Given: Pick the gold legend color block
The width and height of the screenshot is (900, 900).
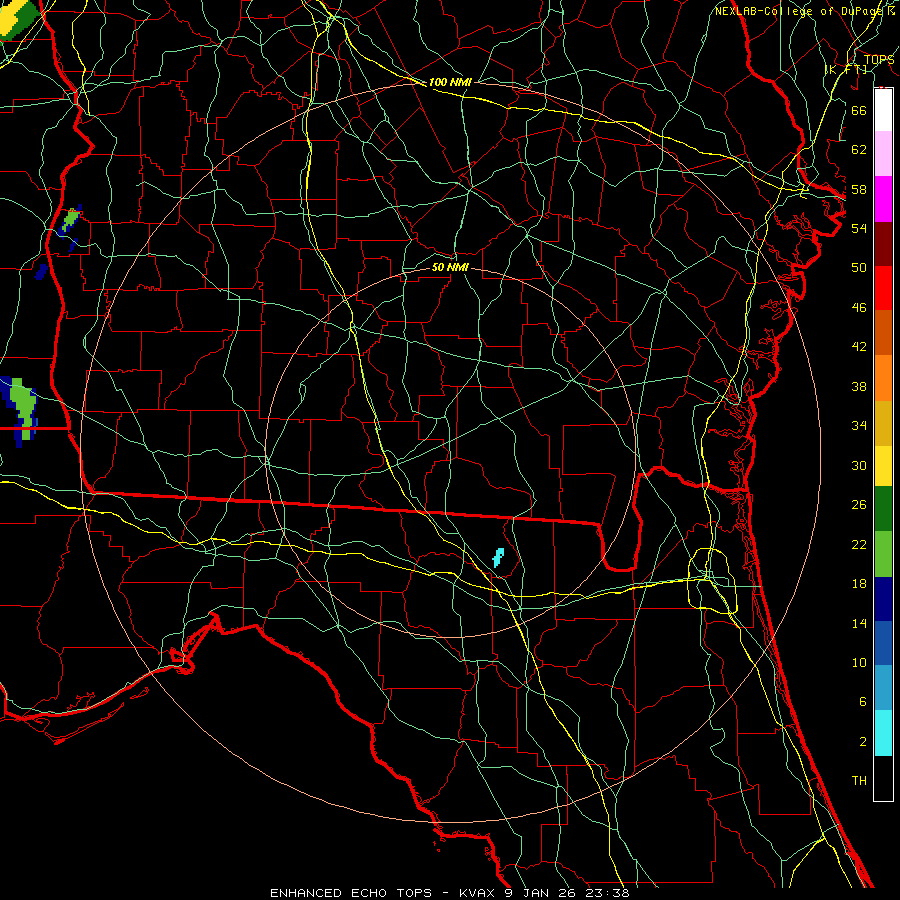Looking at the screenshot, I should pyautogui.click(x=883, y=423).
